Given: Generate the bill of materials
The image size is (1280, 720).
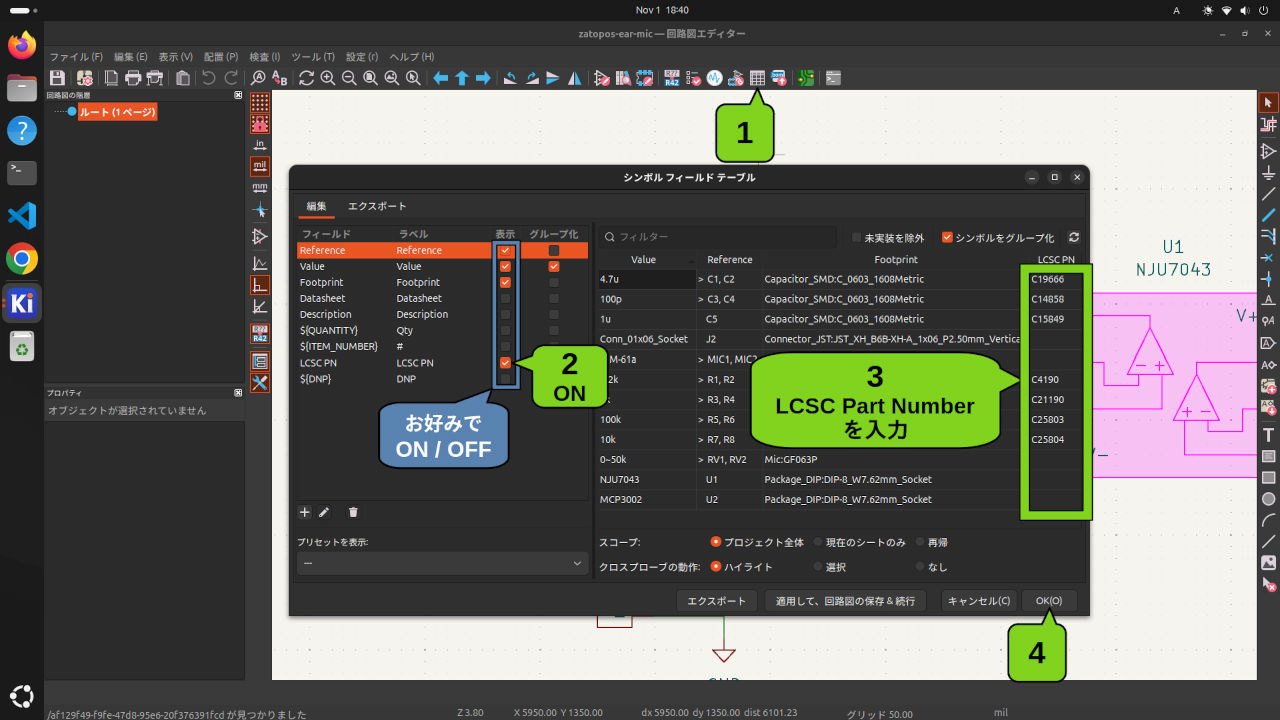Looking at the screenshot, I should tap(778, 77).
